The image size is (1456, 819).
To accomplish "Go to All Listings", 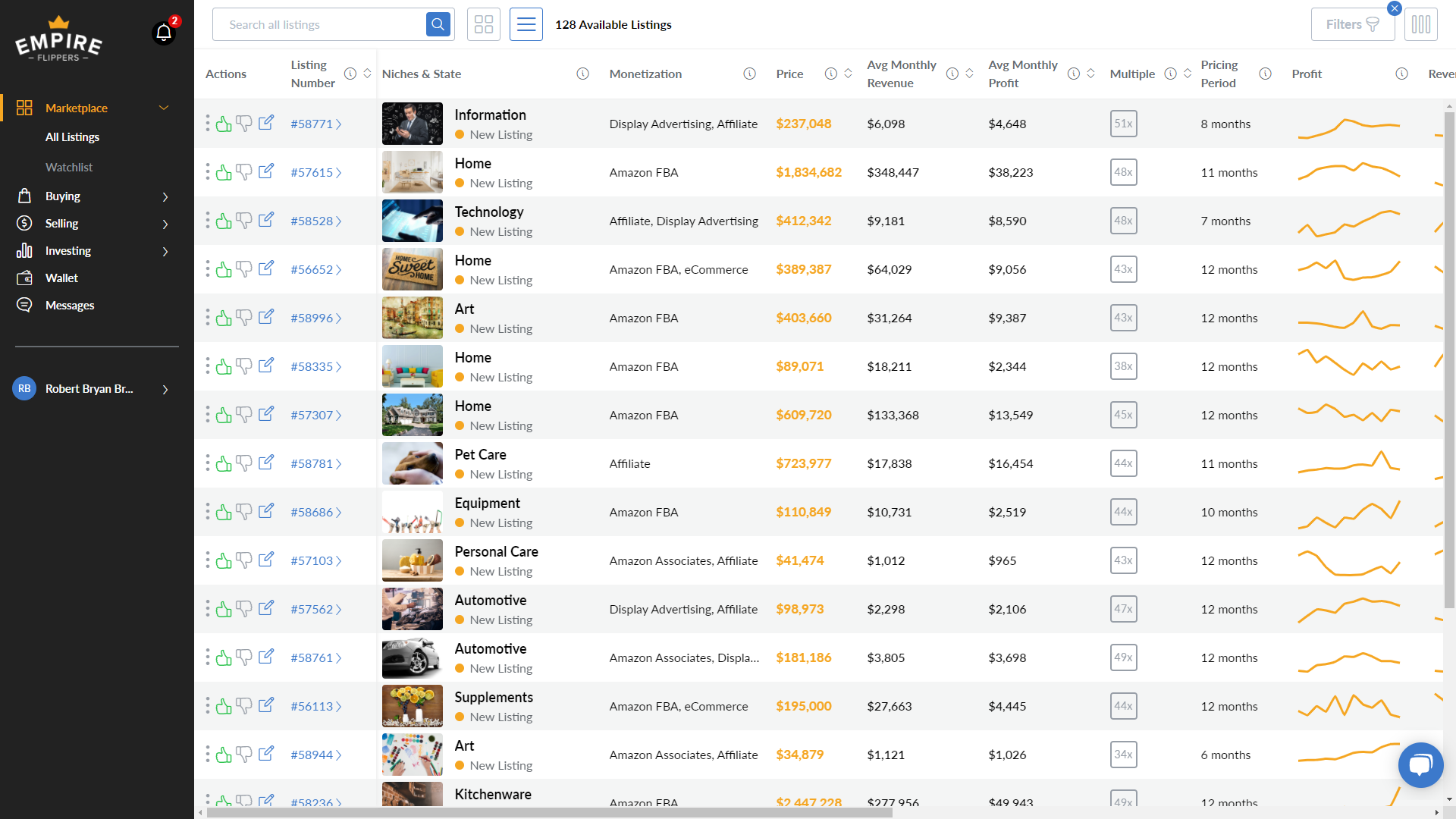I will click(72, 137).
